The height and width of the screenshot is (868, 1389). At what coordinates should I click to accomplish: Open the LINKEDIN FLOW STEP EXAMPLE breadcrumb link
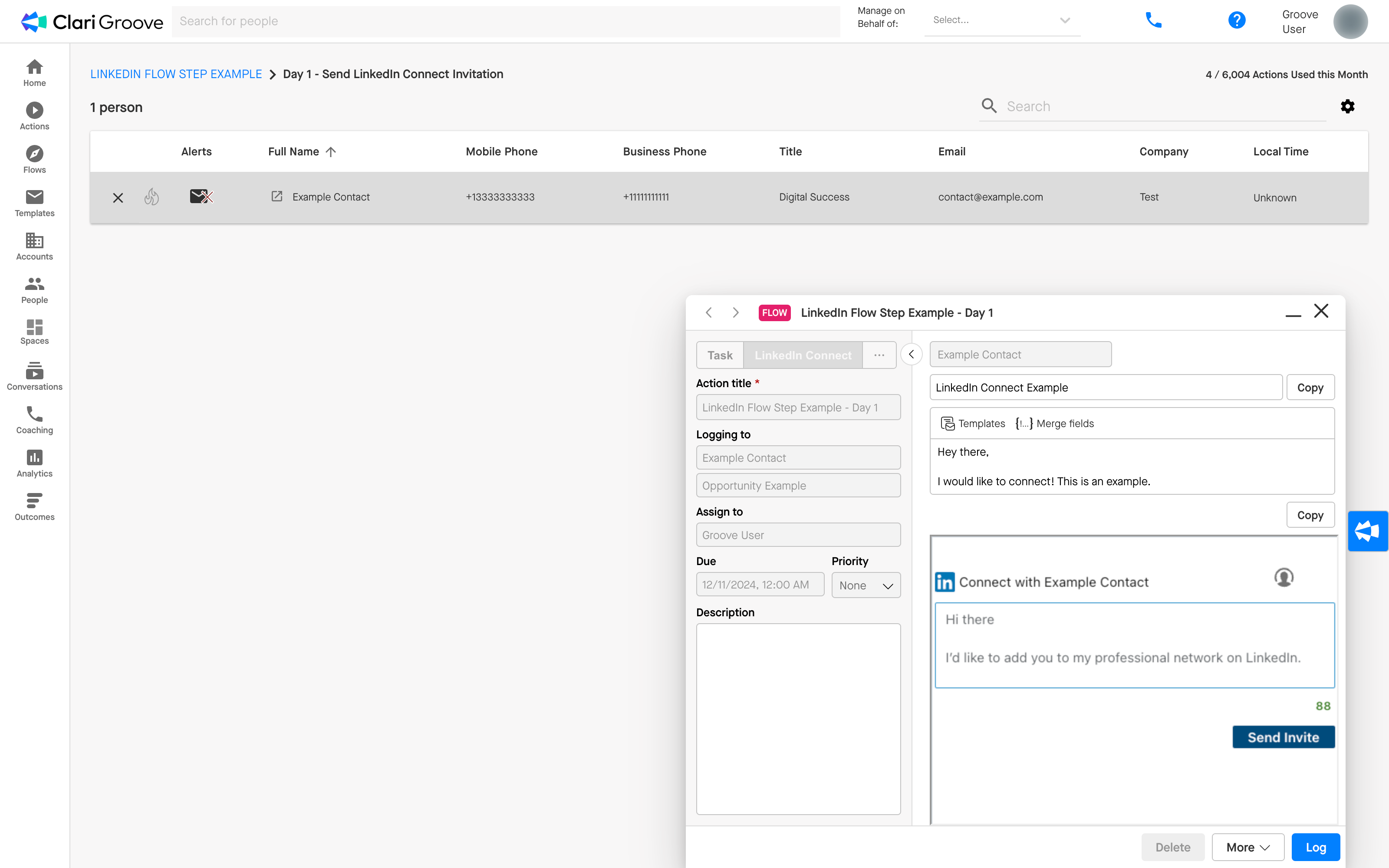click(176, 74)
